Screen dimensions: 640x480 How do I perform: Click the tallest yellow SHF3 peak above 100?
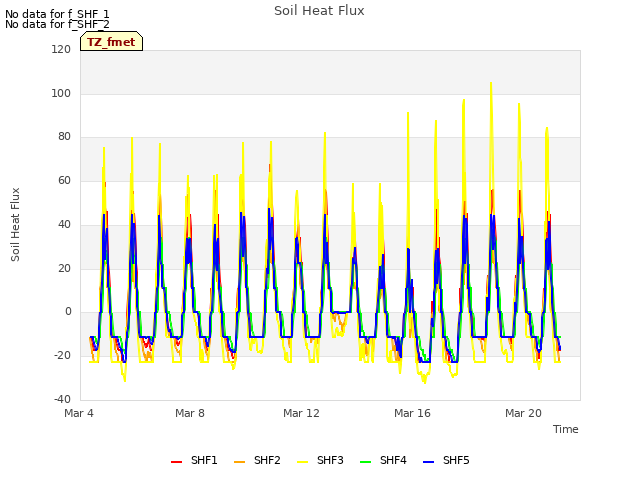click(x=491, y=84)
